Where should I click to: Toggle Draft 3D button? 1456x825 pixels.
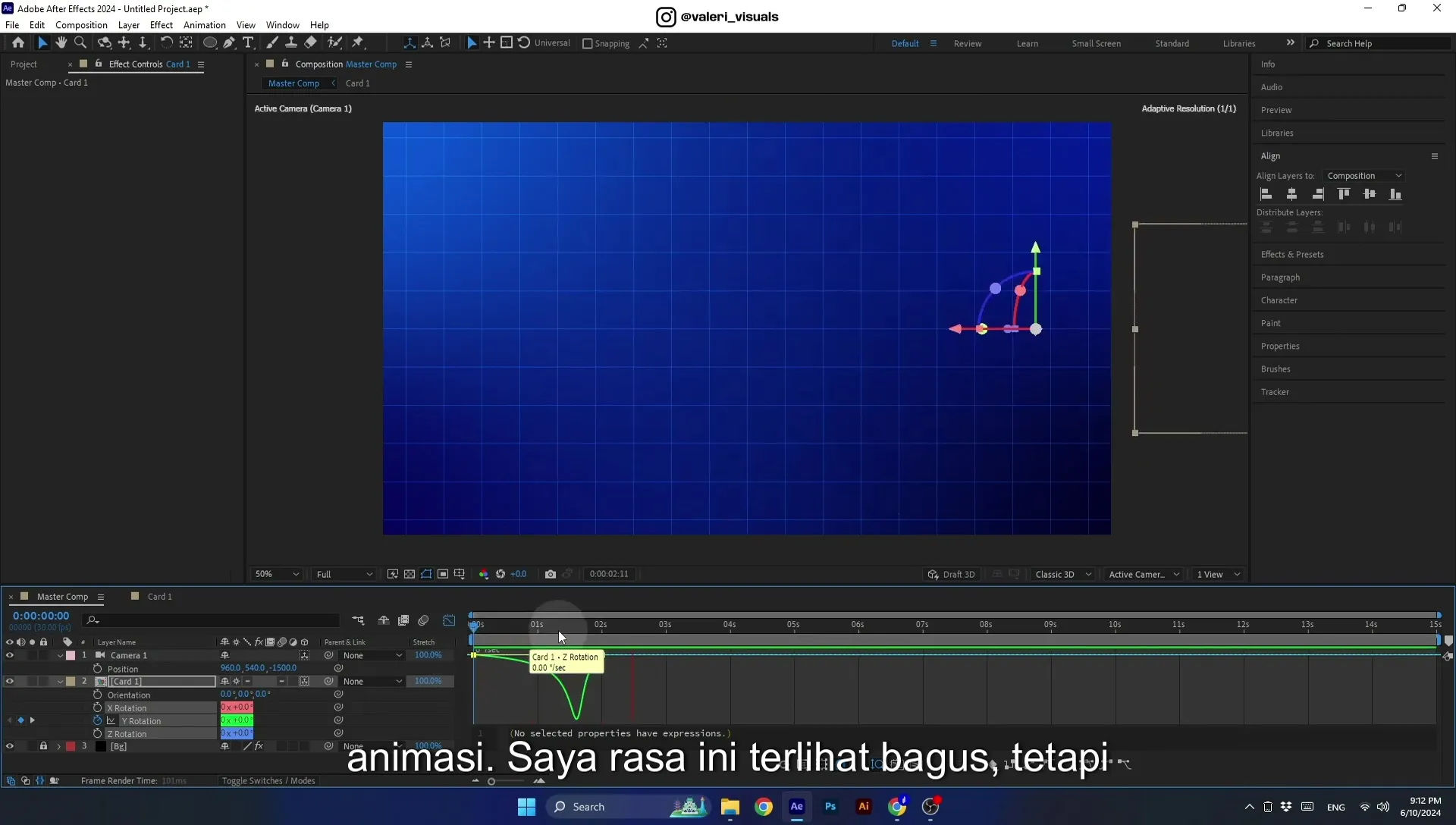pos(951,574)
